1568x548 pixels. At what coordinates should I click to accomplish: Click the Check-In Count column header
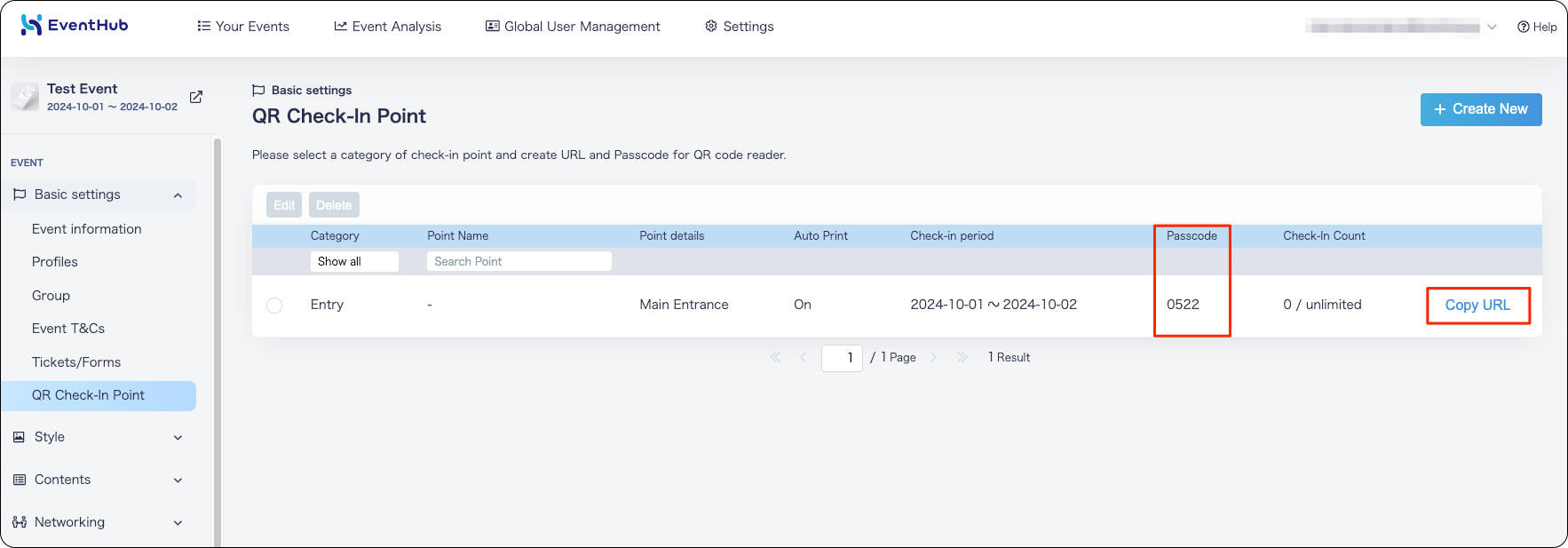[x=1324, y=236]
